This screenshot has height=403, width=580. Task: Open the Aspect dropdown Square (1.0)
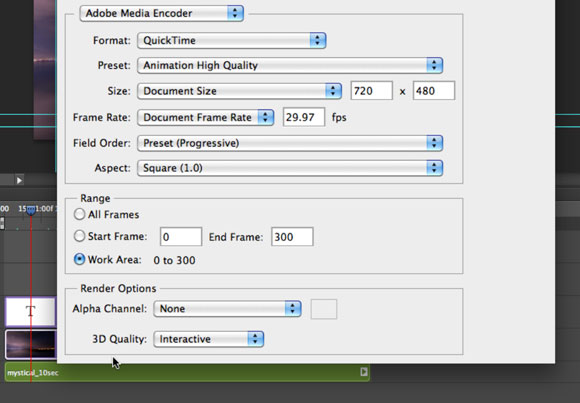point(290,168)
